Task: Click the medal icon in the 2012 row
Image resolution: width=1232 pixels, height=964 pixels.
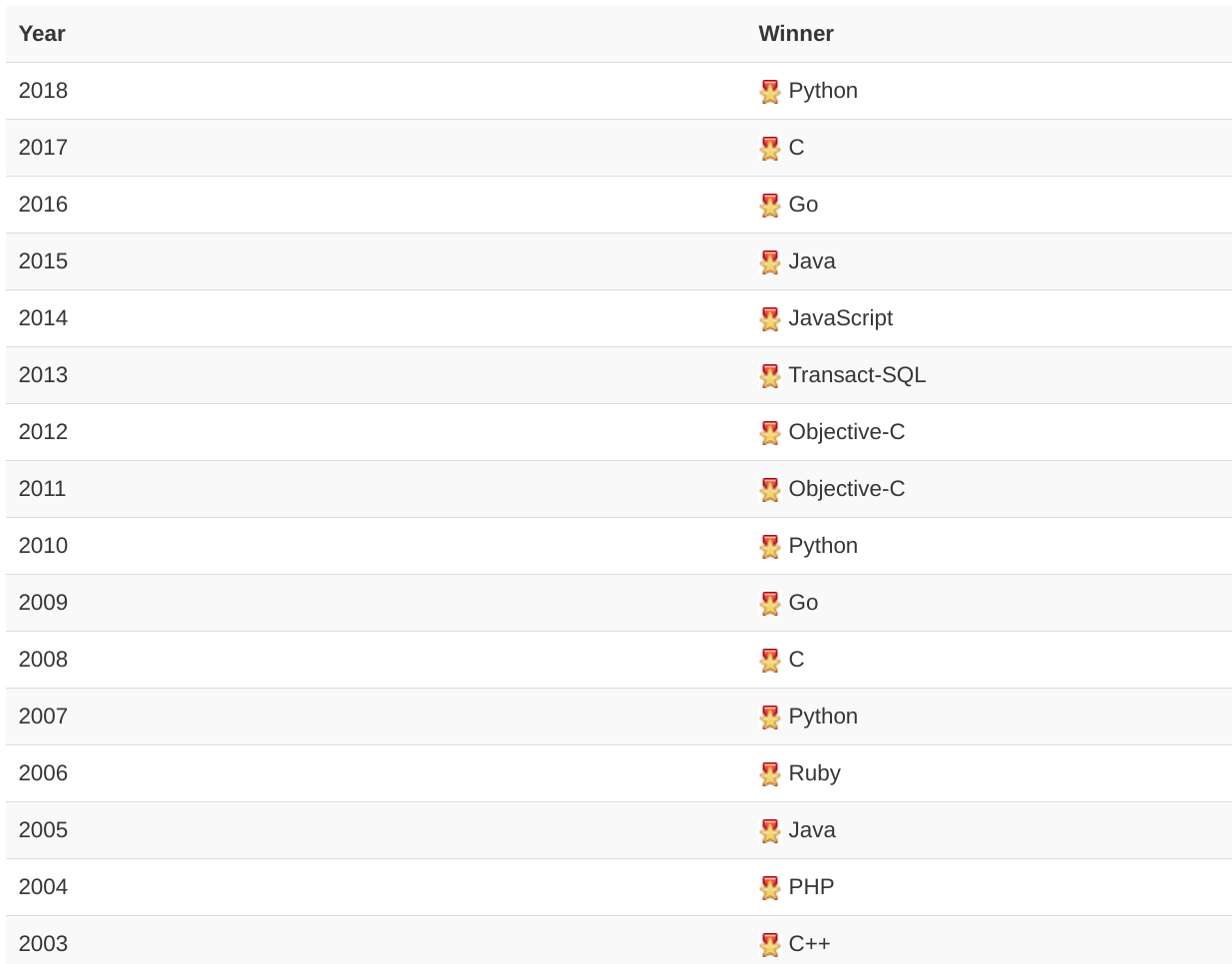Action: click(x=769, y=433)
